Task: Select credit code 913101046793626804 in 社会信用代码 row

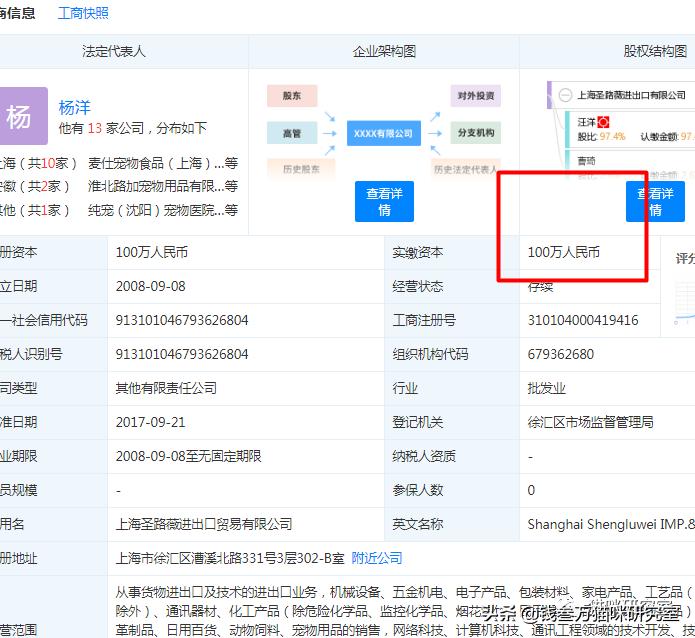Action: [182, 320]
